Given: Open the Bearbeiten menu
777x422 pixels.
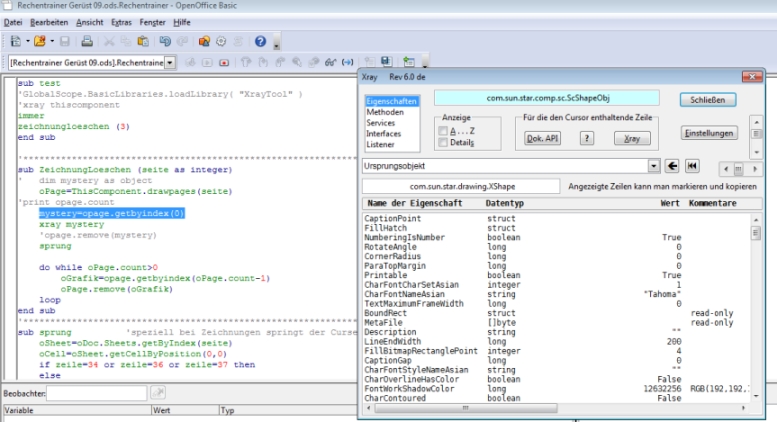Looking at the screenshot, I should (x=48, y=22).
